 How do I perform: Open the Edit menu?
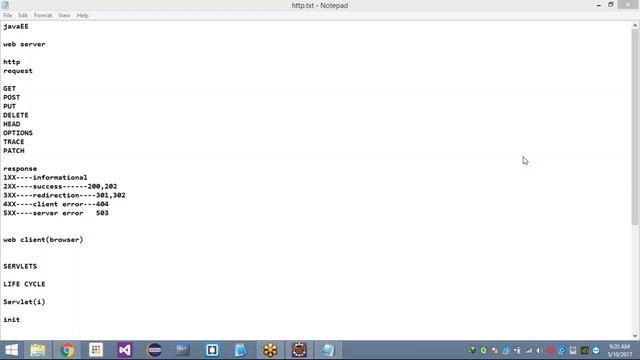tap(22, 16)
